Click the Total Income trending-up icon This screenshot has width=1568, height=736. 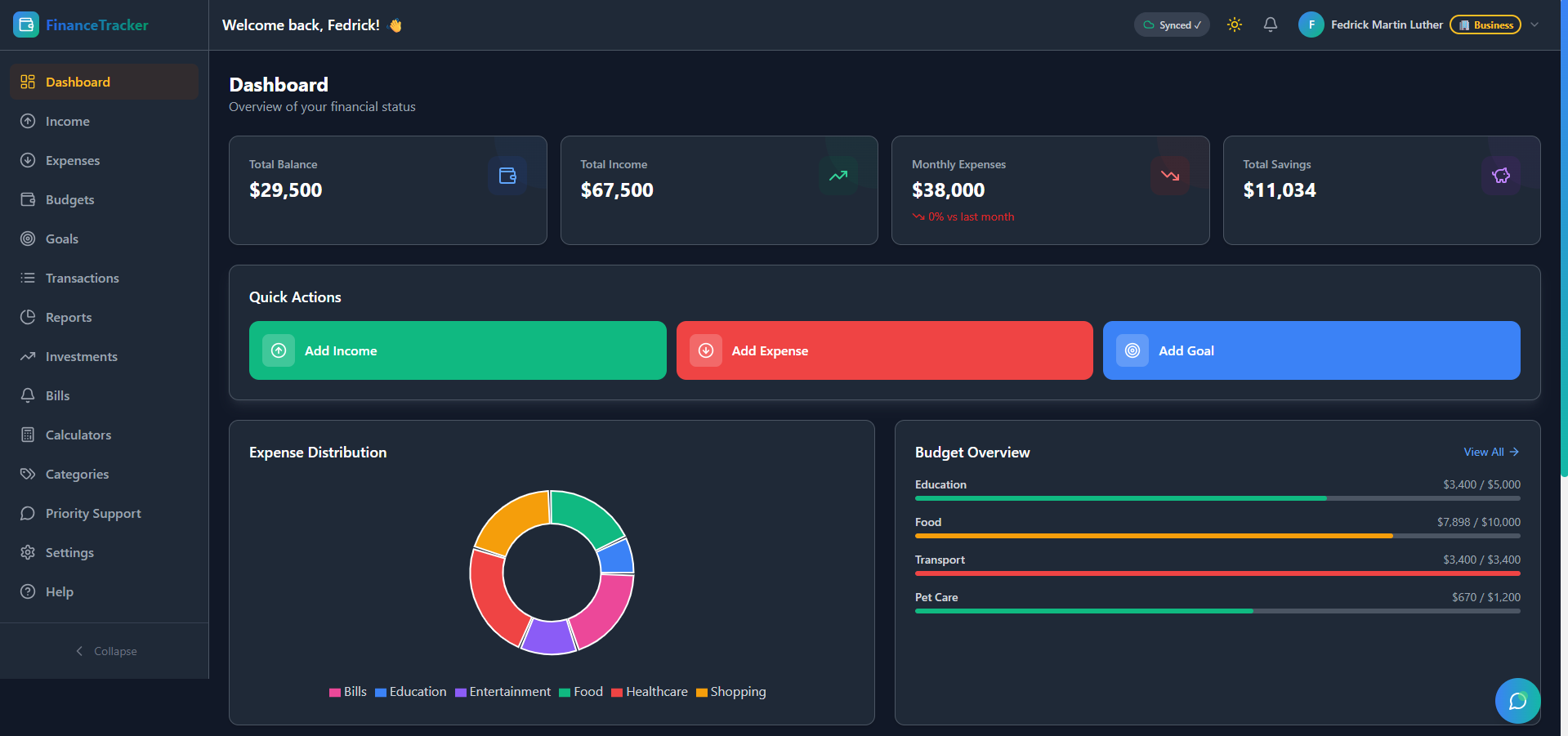pyautogui.click(x=838, y=176)
